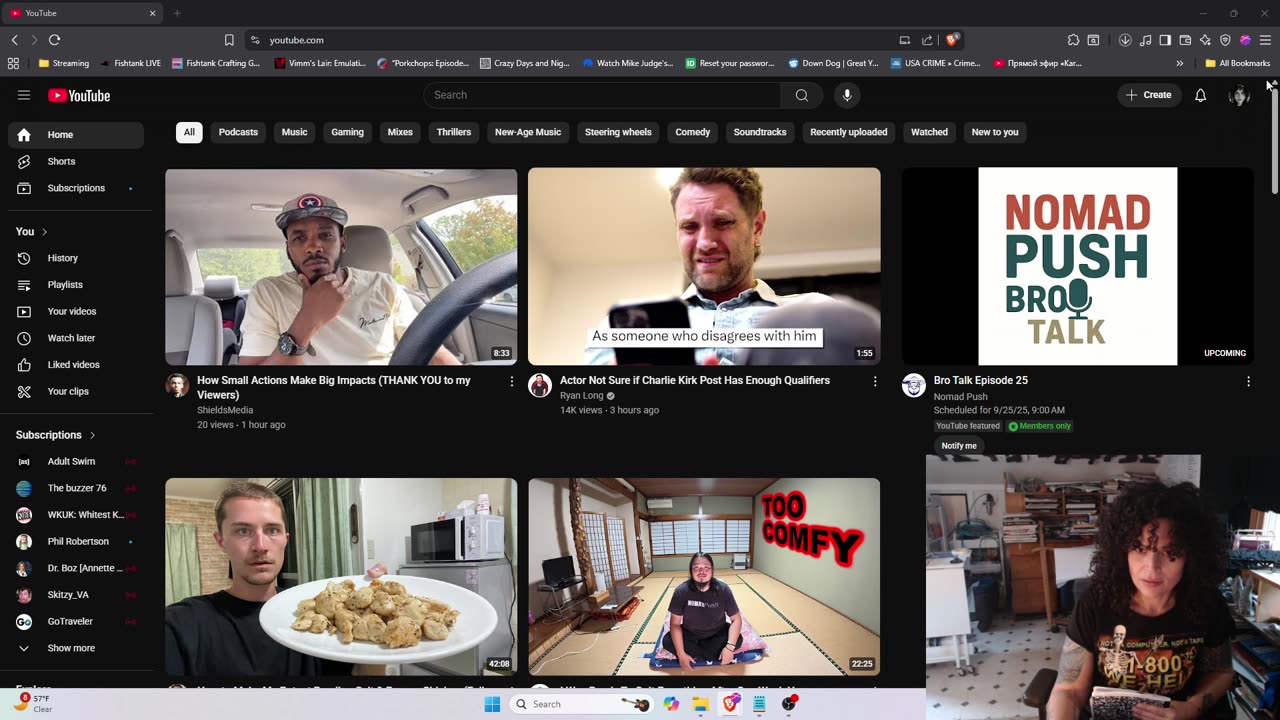1280x720 pixels.
Task: Open Bro Talk Episode 25 thumbnail
Action: pos(1077,266)
